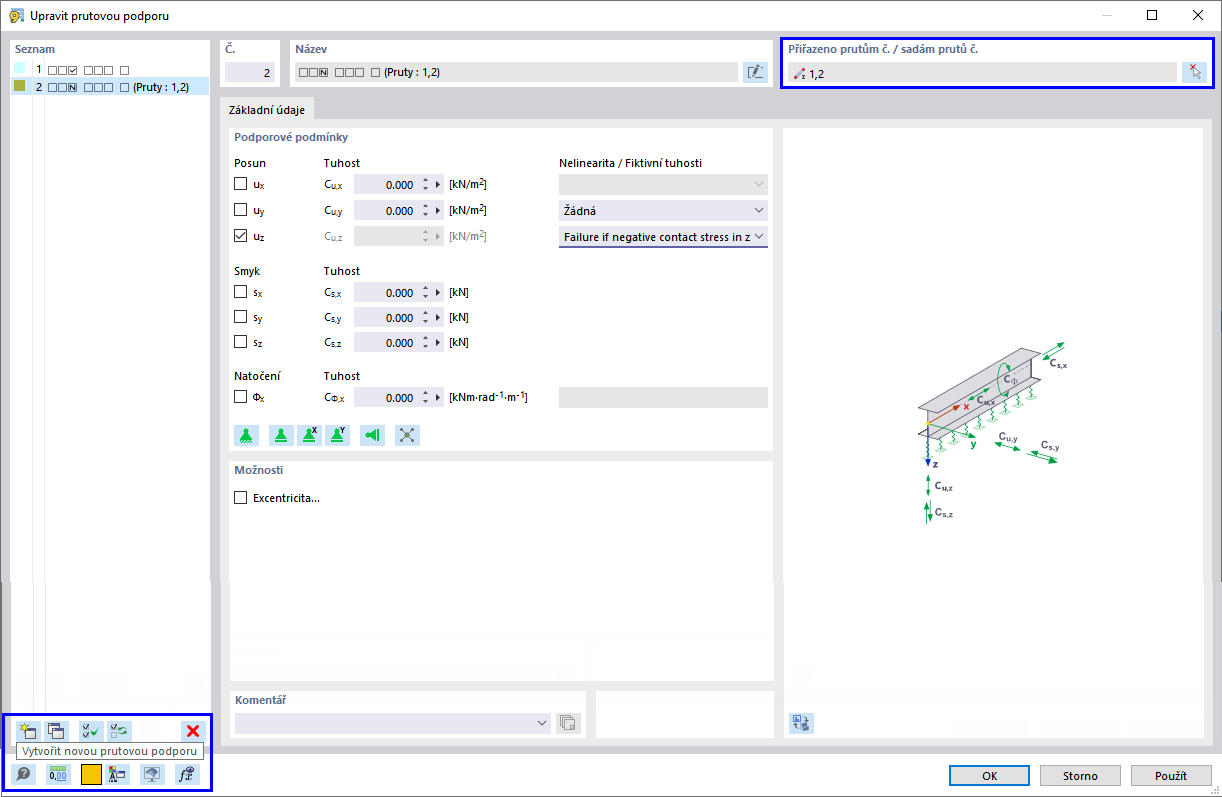Click the formula fx display icon

[x=187, y=773]
